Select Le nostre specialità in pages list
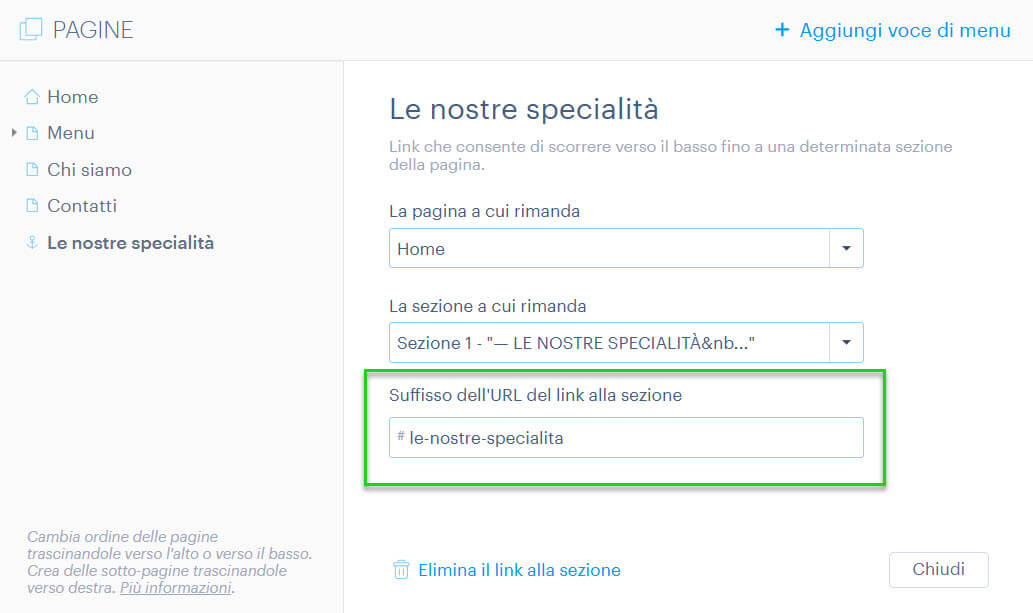 pos(130,243)
